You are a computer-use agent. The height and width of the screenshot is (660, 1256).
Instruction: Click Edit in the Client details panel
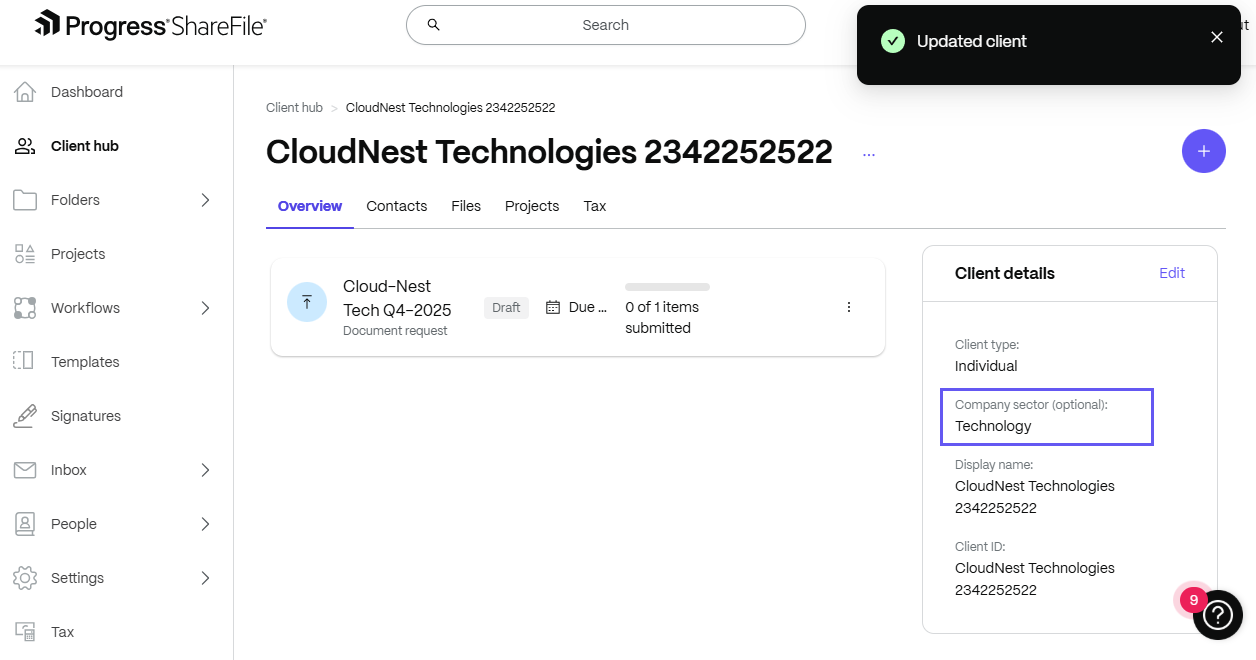[1171, 272]
